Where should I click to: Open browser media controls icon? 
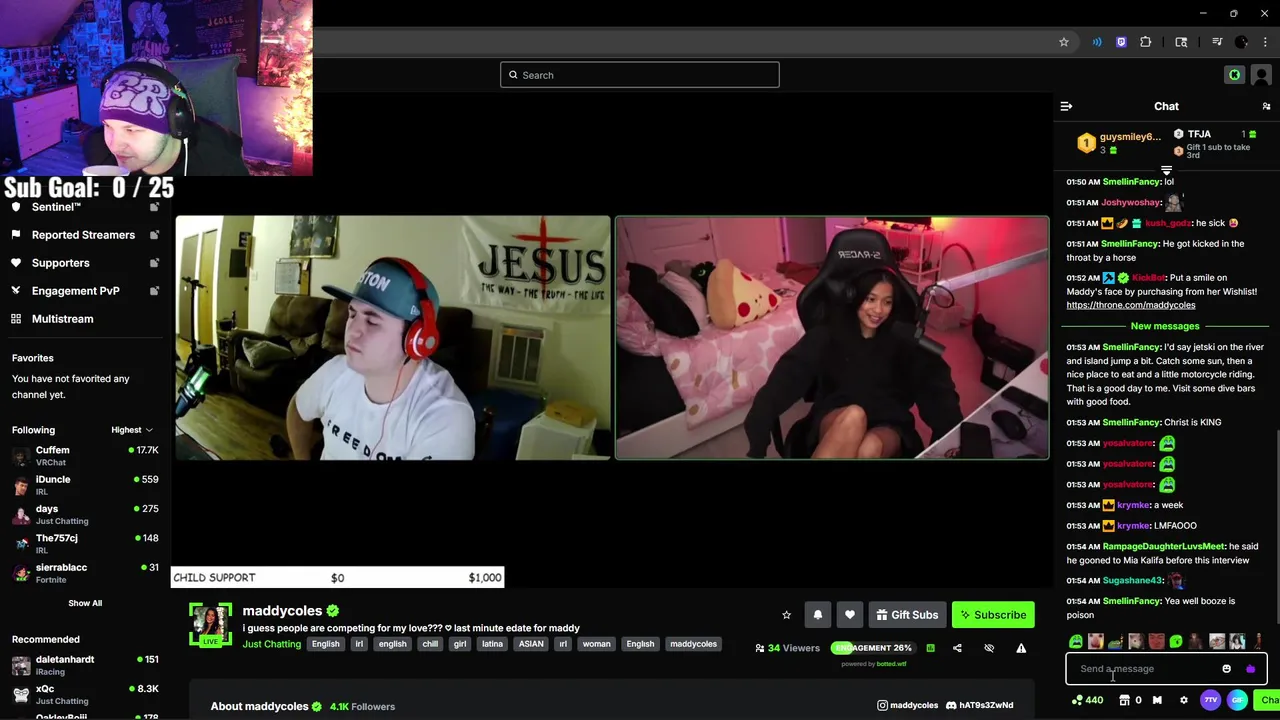pyautogui.click(x=1217, y=42)
